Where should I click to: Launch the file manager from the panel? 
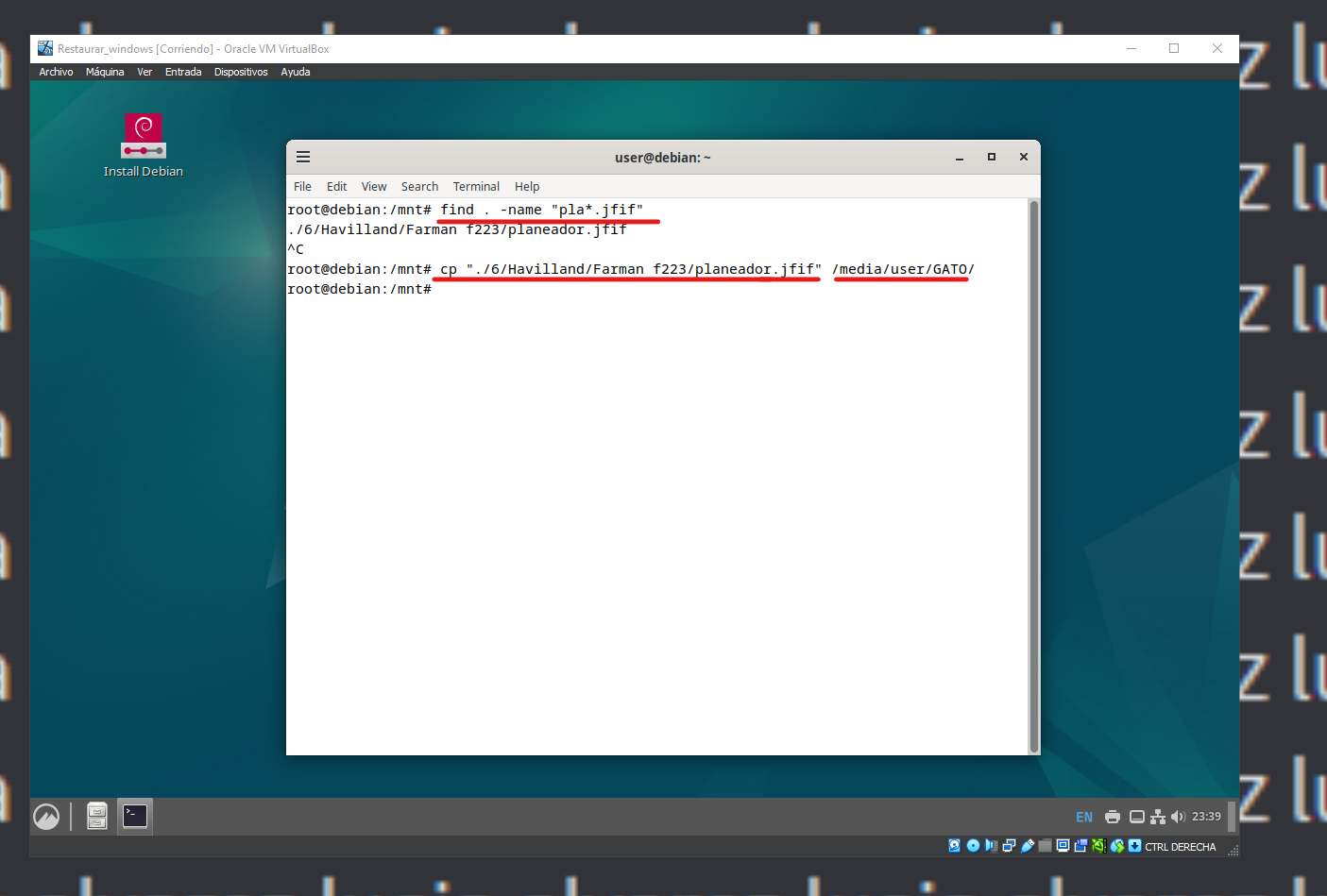(97, 816)
